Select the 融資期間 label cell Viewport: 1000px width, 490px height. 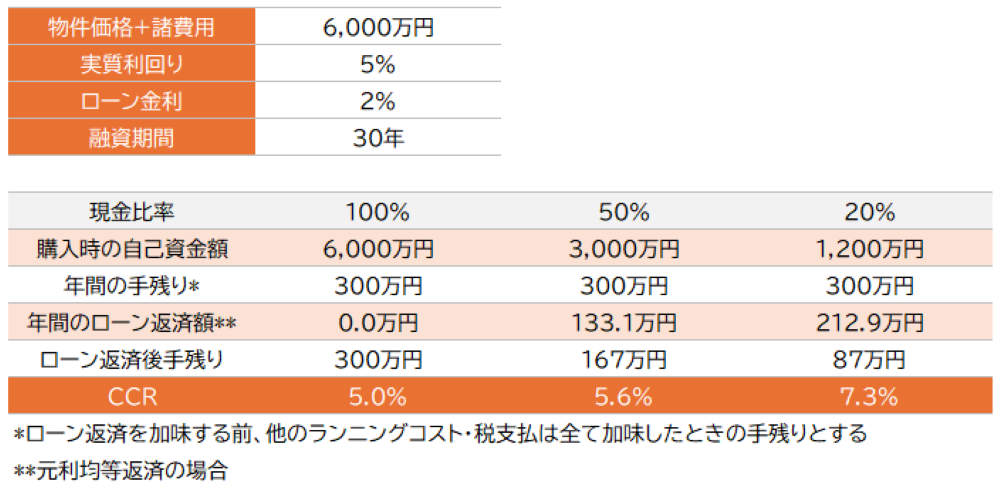coord(132,137)
